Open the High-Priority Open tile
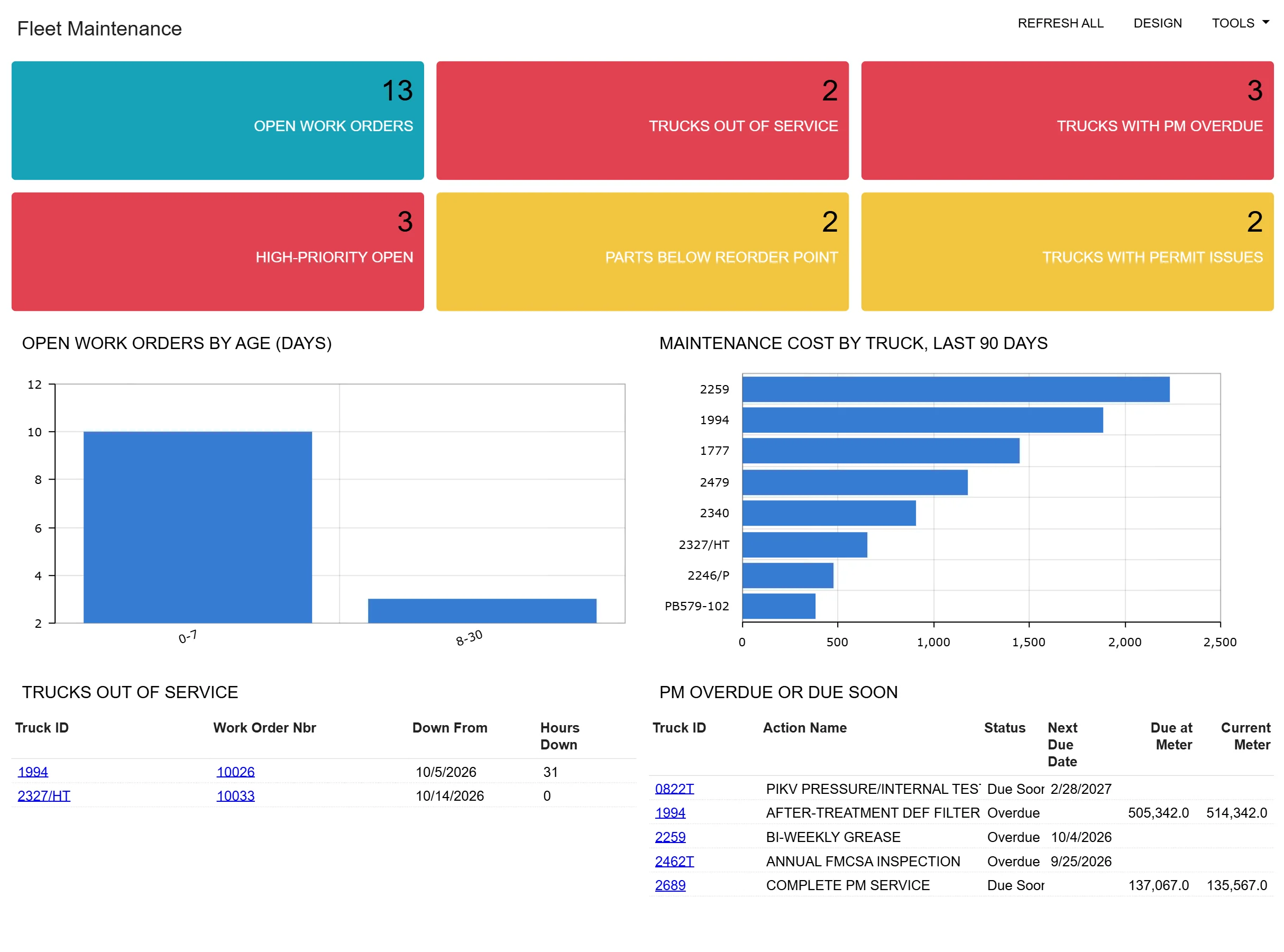This screenshot has height=952, width=1284. pos(218,252)
